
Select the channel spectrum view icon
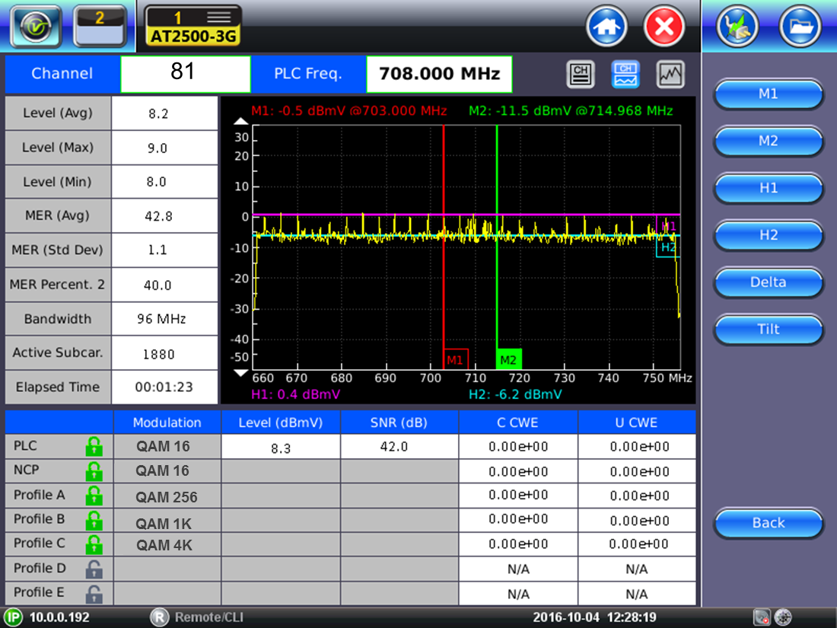pyautogui.click(x=626, y=74)
